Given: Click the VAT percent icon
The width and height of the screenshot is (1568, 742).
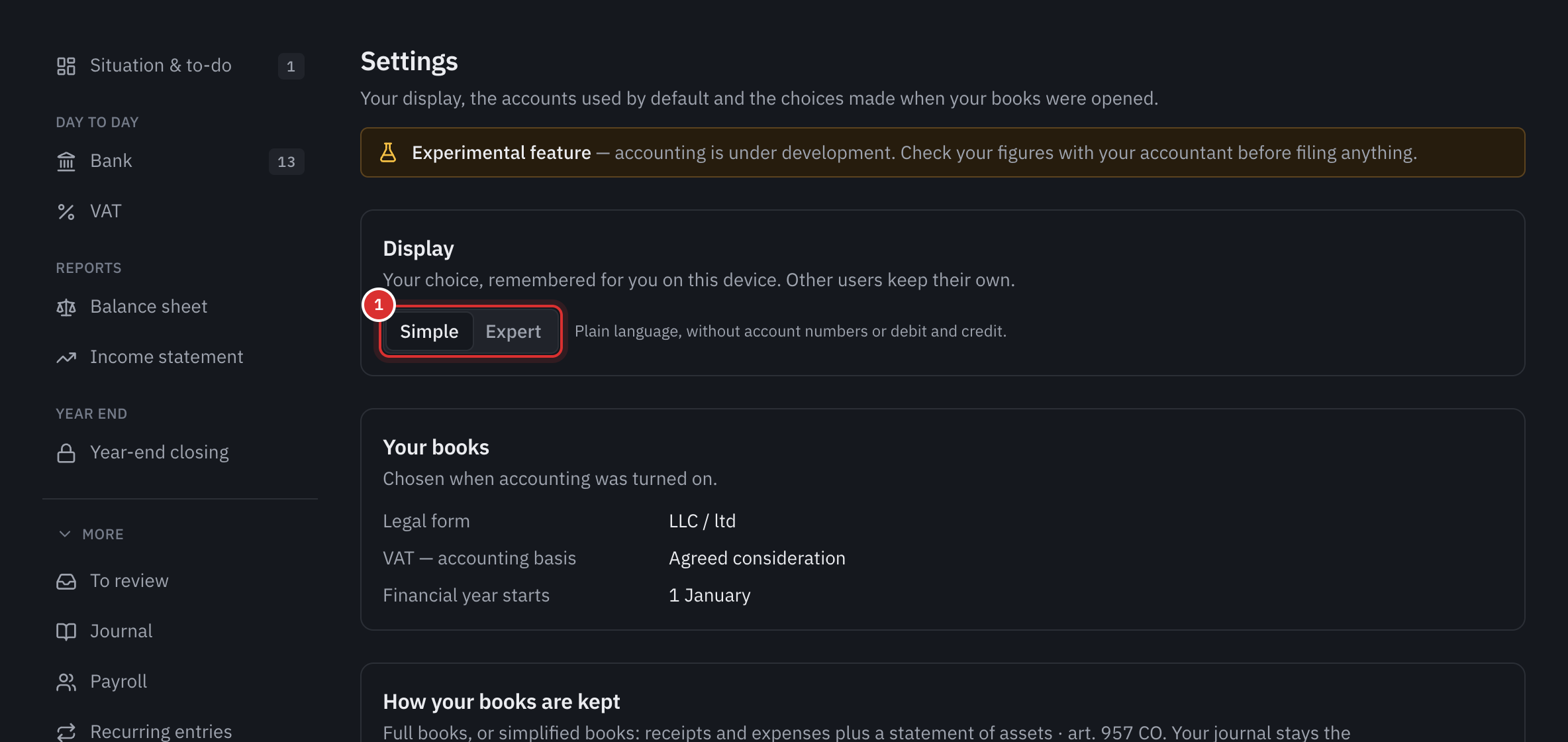Looking at the screenshot, I should point(66,211).
